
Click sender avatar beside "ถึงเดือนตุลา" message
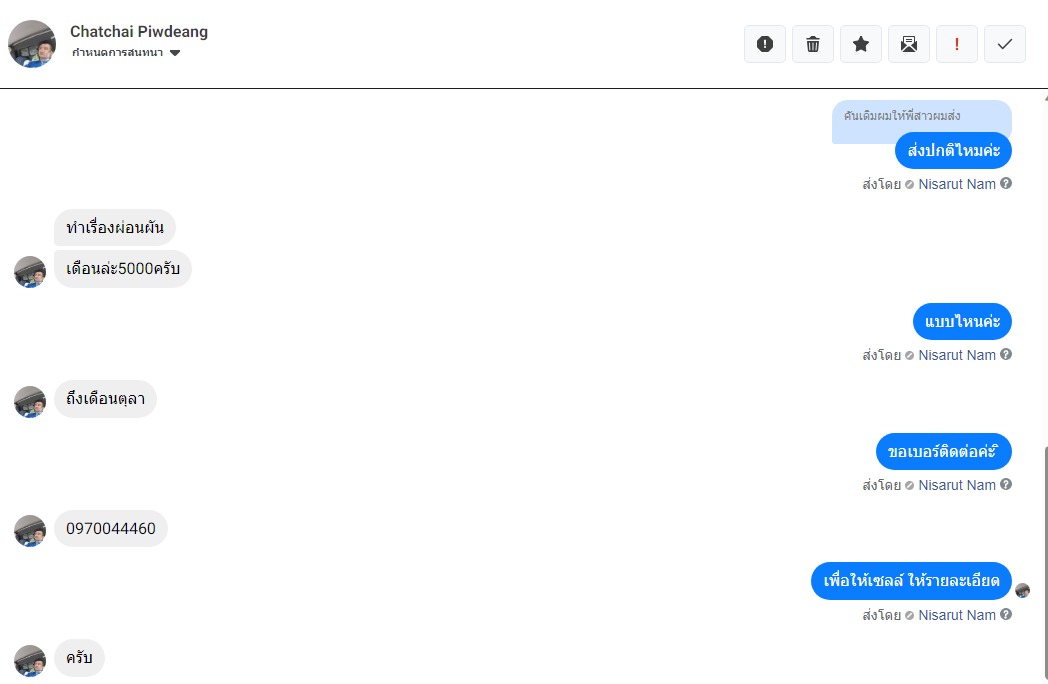[30, 402]
